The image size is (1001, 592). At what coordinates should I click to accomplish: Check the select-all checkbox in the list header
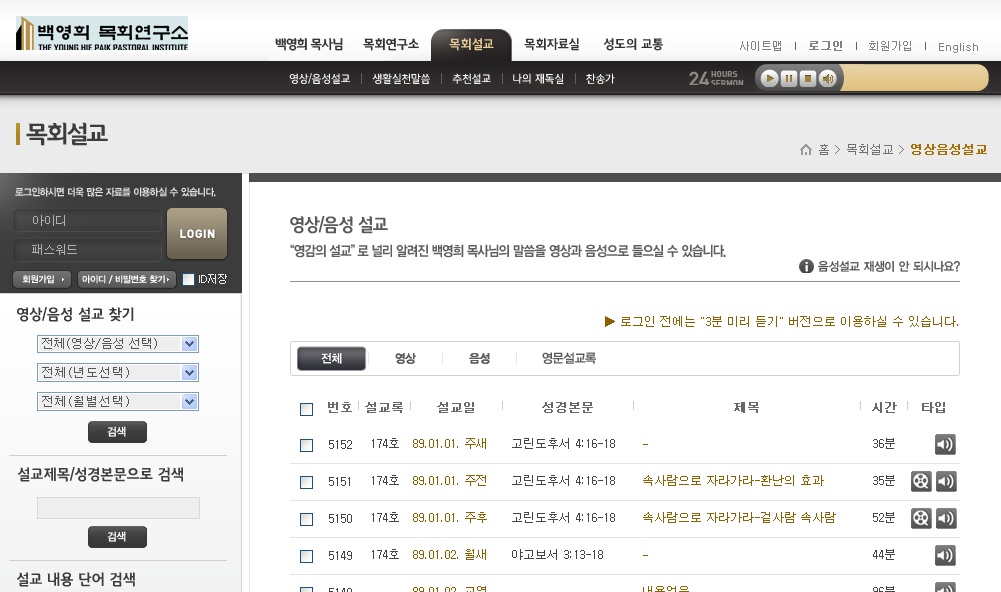[306, 409]
